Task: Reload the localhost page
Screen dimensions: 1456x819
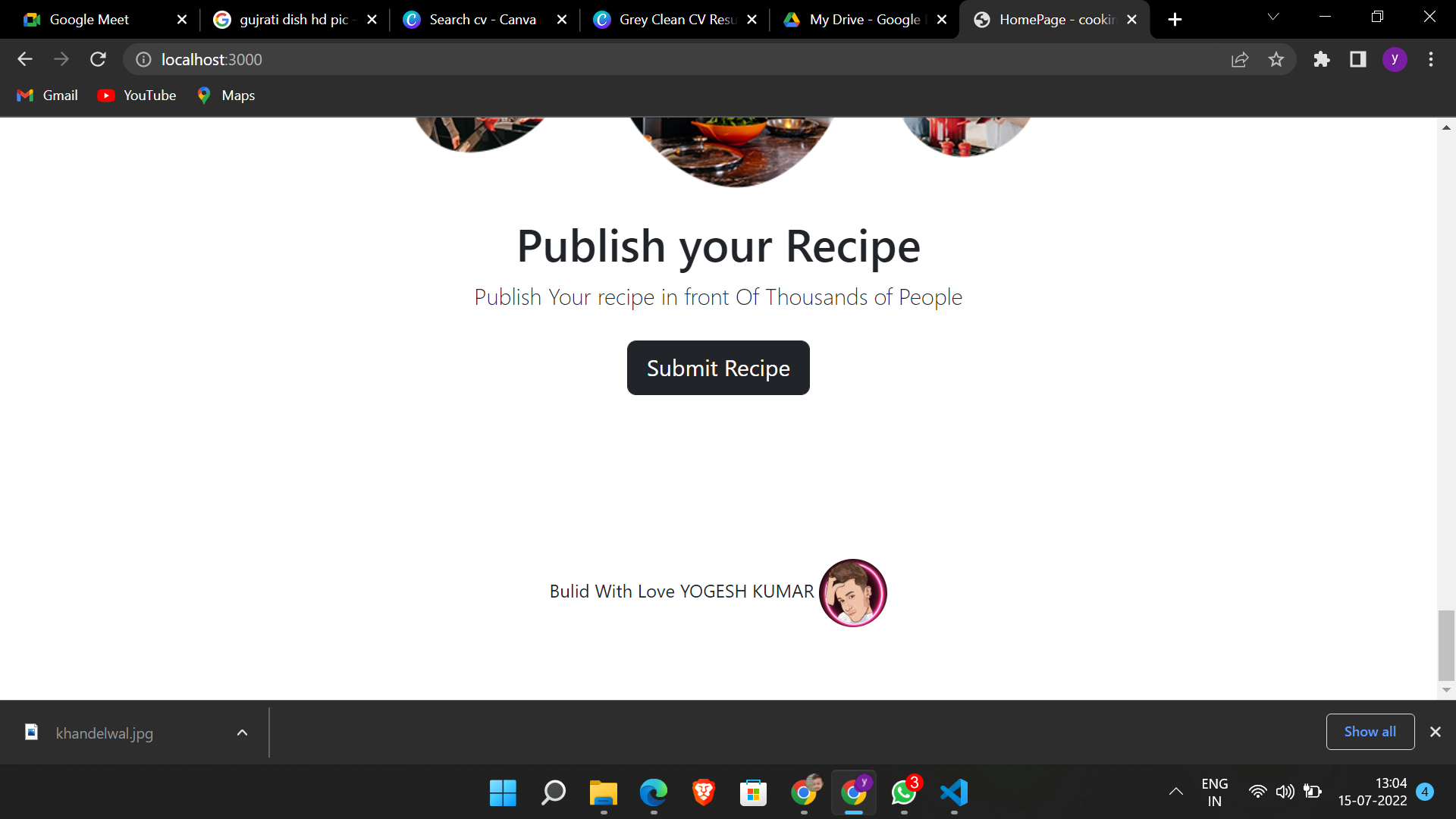Action: pos(98,59)
